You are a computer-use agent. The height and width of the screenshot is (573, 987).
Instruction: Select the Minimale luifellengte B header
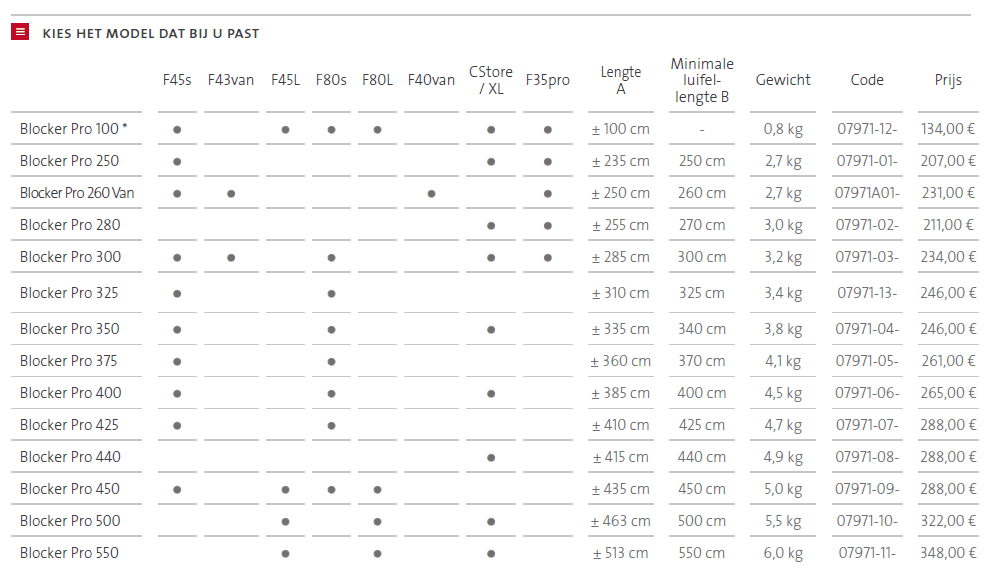click(x=702, y=80)
